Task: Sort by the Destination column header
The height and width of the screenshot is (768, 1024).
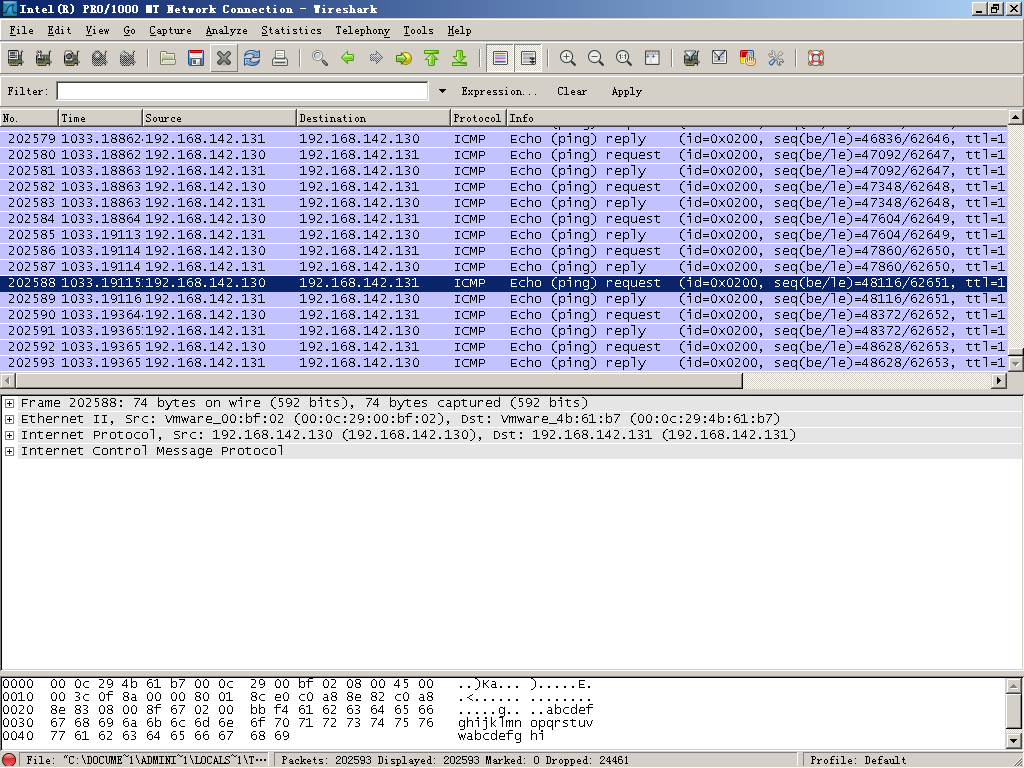Action: click(x=374, y=118)
